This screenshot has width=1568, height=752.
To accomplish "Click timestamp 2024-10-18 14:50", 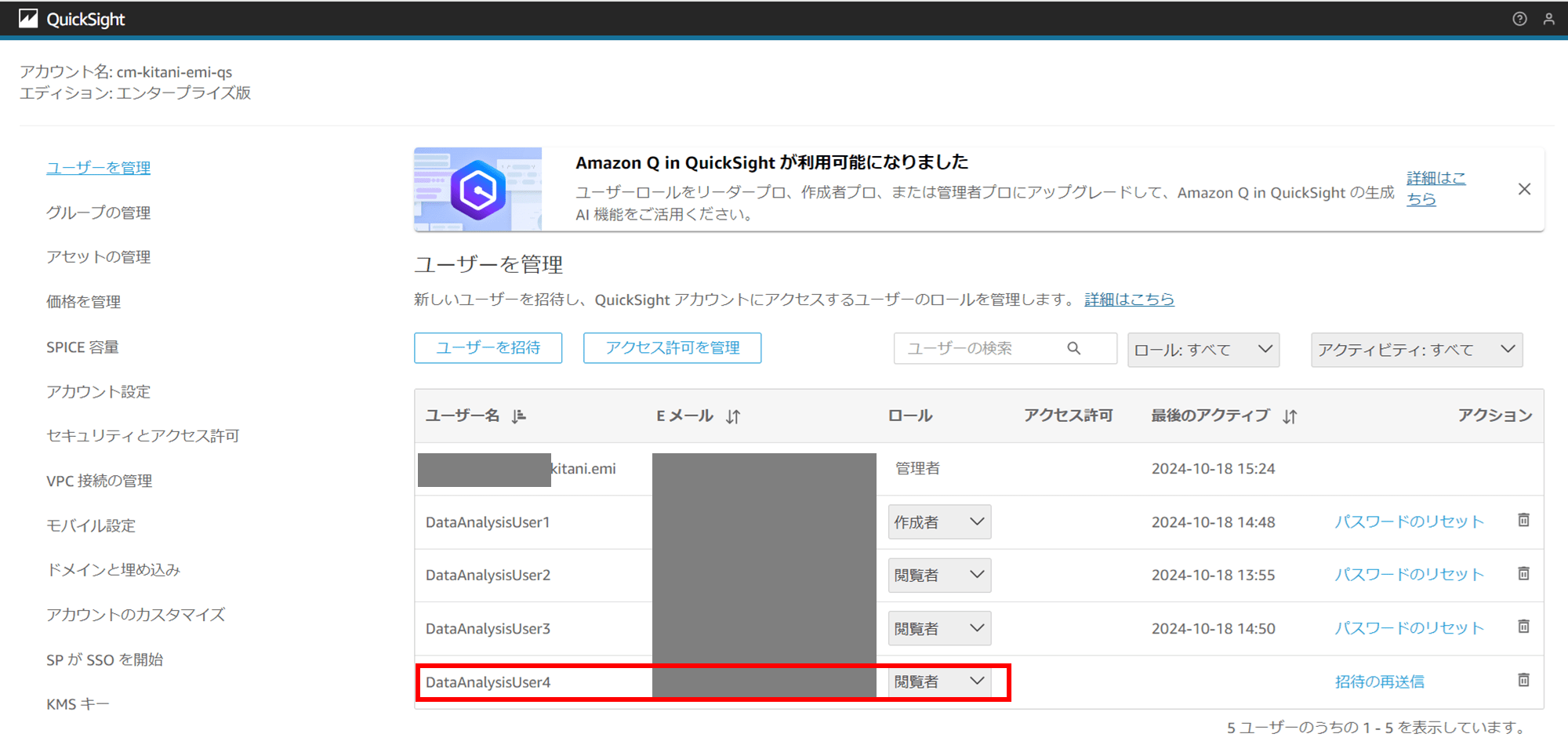I will pyautogui.click(x=1213, y=629).
